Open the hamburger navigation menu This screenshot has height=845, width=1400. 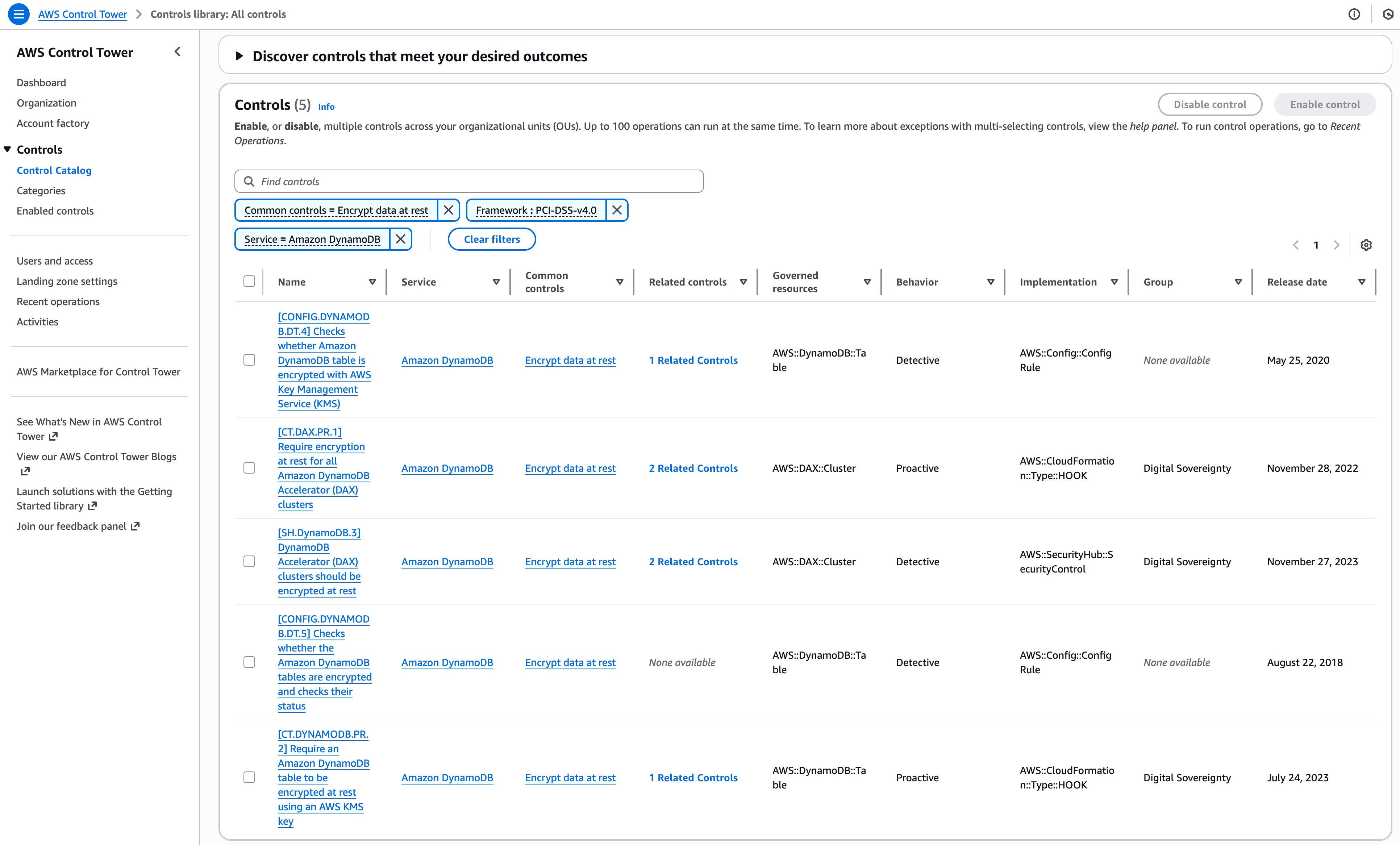19,14
